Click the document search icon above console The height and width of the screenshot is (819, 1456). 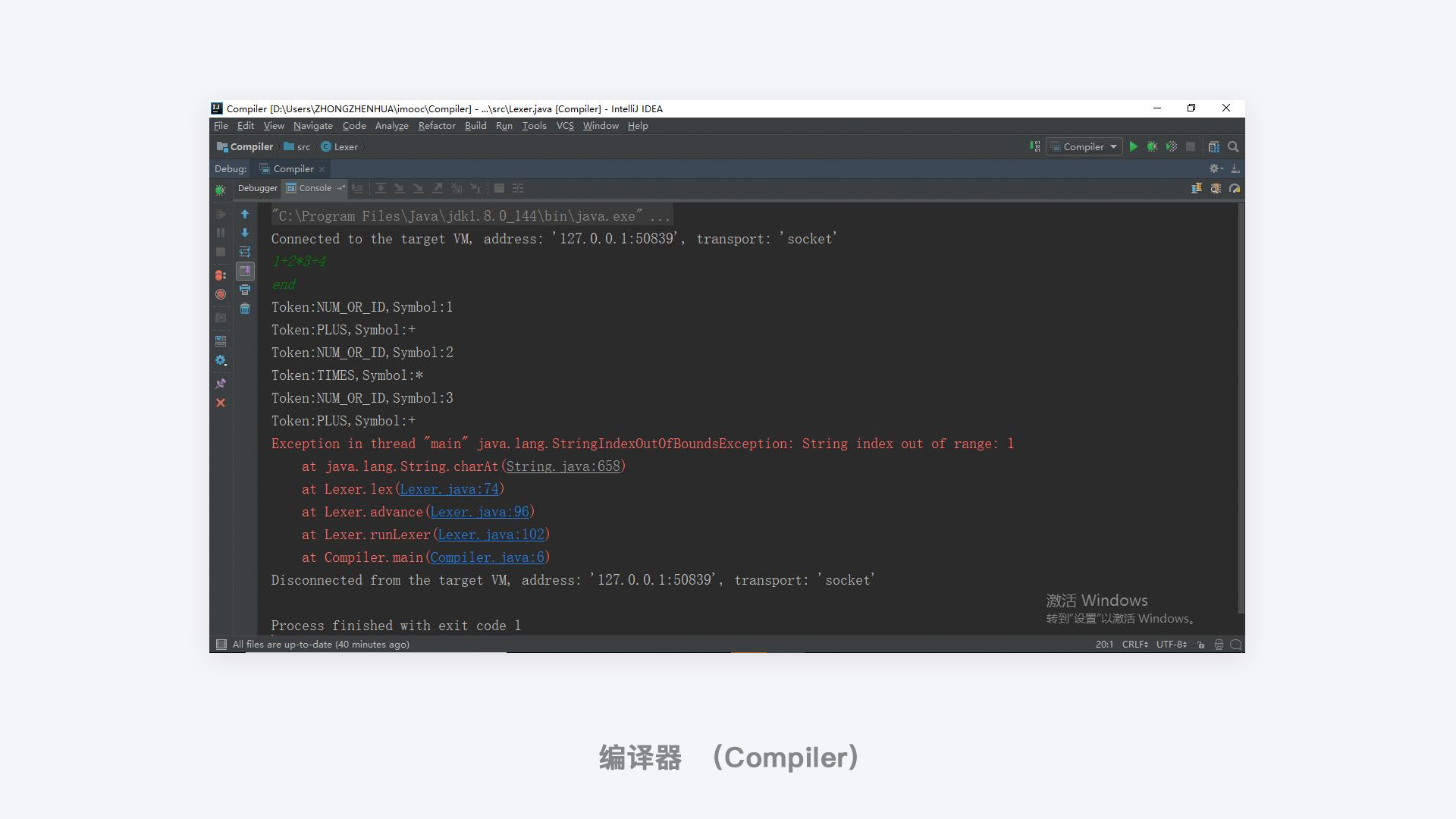(1216, 188)
